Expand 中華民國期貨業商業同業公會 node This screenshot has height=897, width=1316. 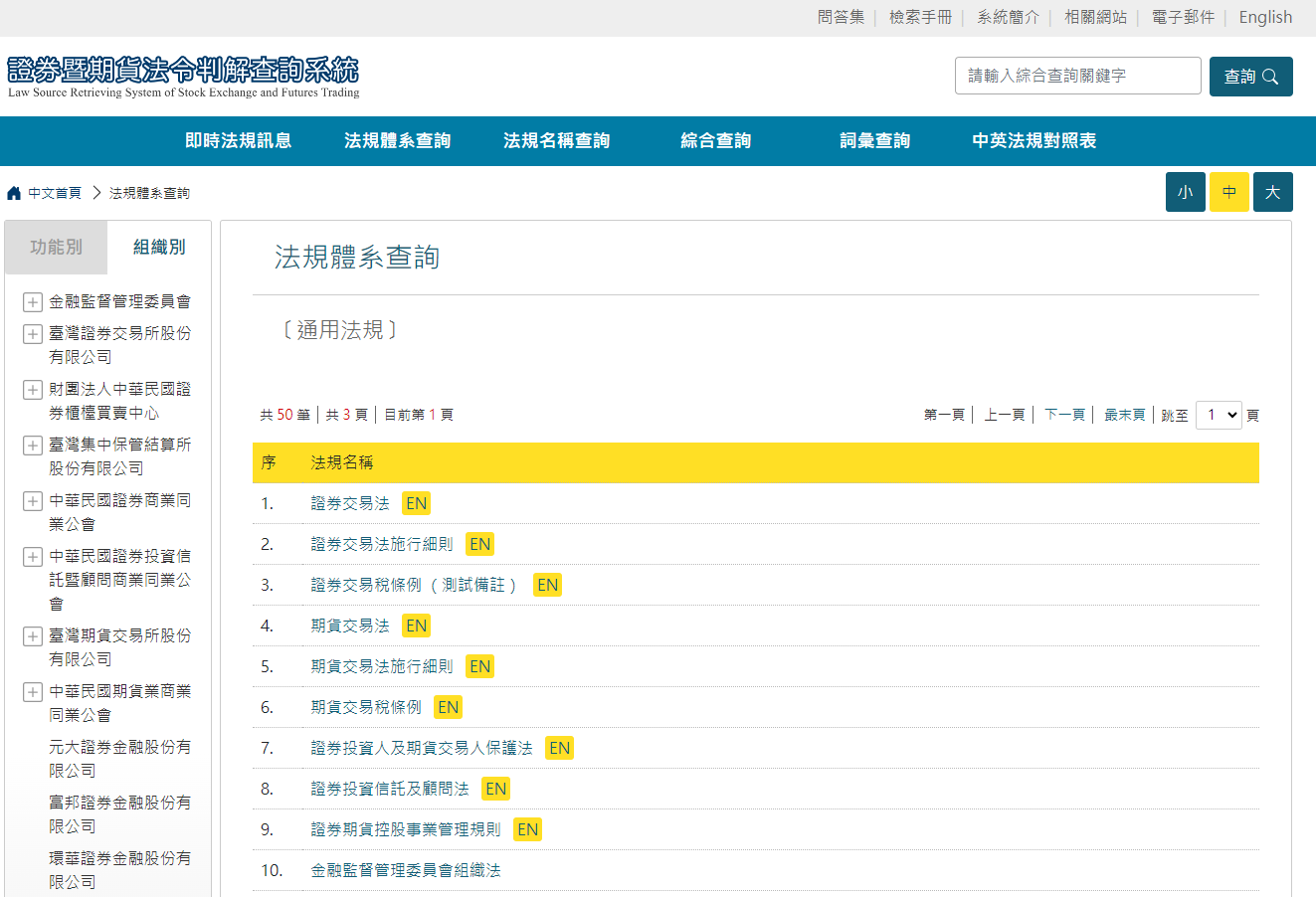(33, 692)
